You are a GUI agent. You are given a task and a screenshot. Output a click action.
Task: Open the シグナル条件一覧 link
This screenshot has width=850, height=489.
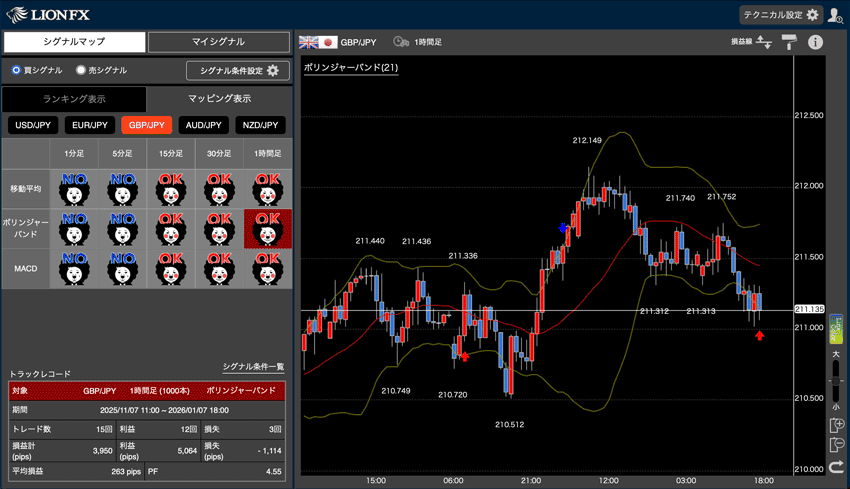pyautogui.click(x=253, y=366)
